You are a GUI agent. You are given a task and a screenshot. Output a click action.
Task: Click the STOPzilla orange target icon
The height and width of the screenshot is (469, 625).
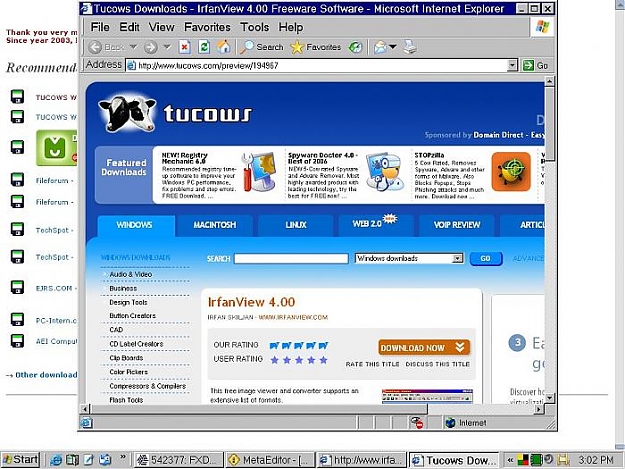pos(511,172)
